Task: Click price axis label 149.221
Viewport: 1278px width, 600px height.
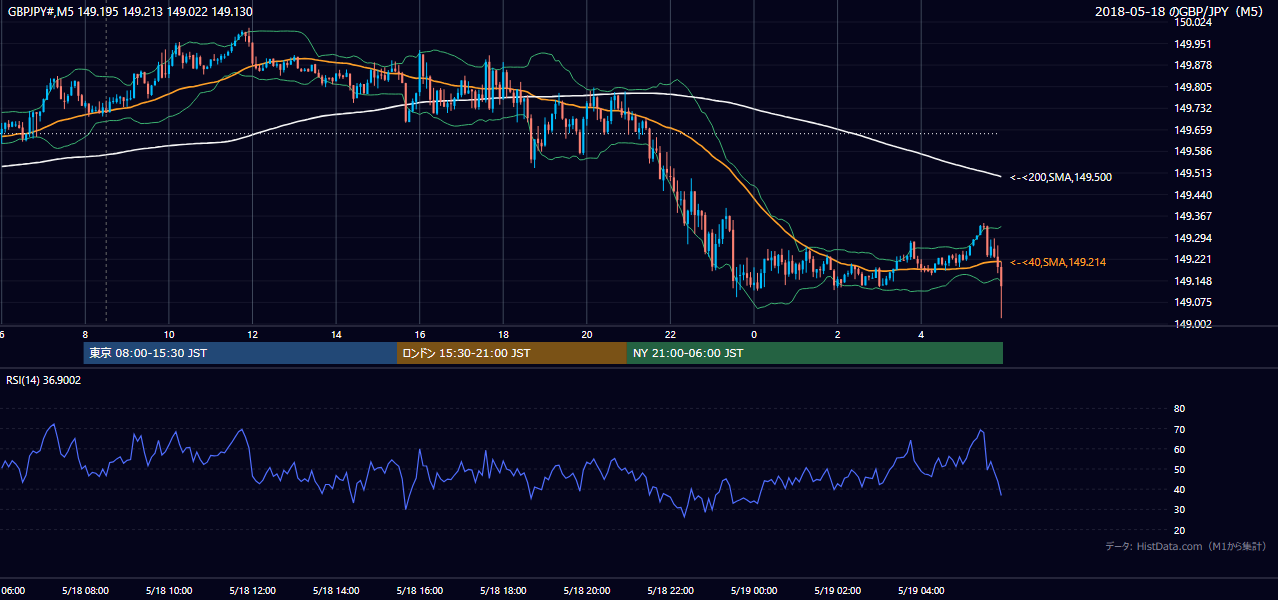Action: click(x=1193, y=259)
